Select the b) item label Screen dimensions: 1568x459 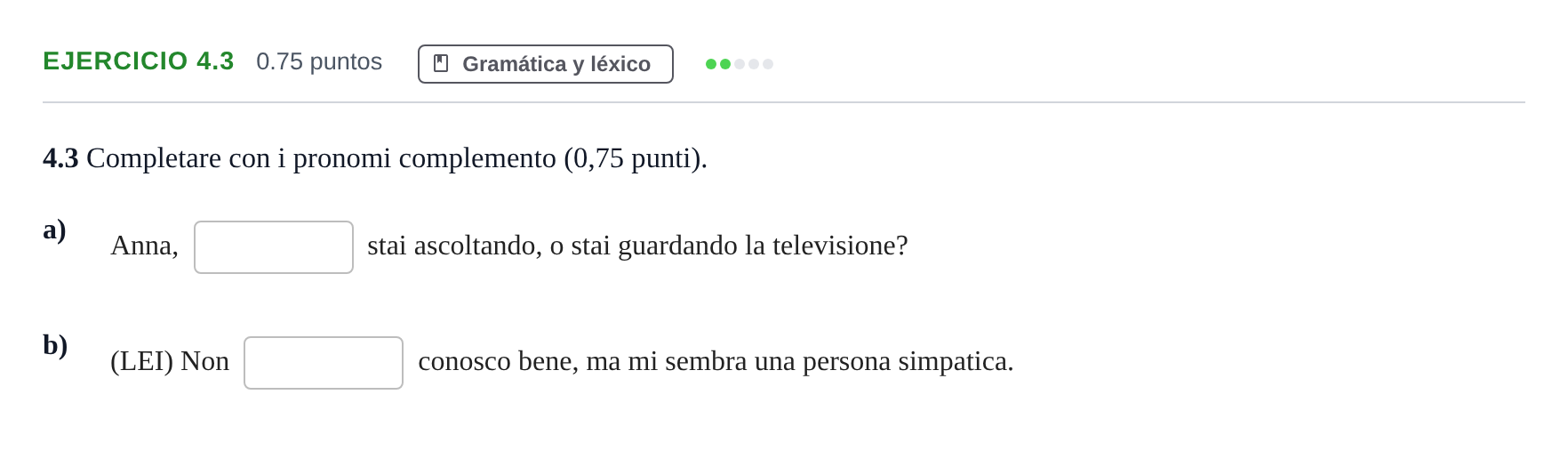coord(55,345)
